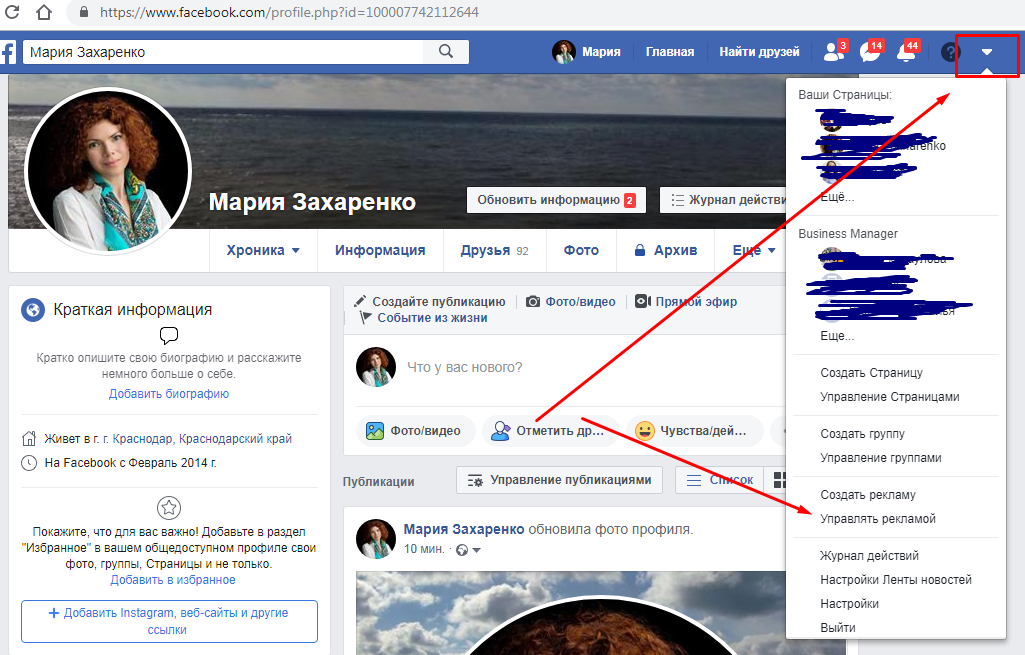The width and height of the screenshot is (1025, 655).
Task: Open Мария Захаренко post author link
Action: click(463, 529)
